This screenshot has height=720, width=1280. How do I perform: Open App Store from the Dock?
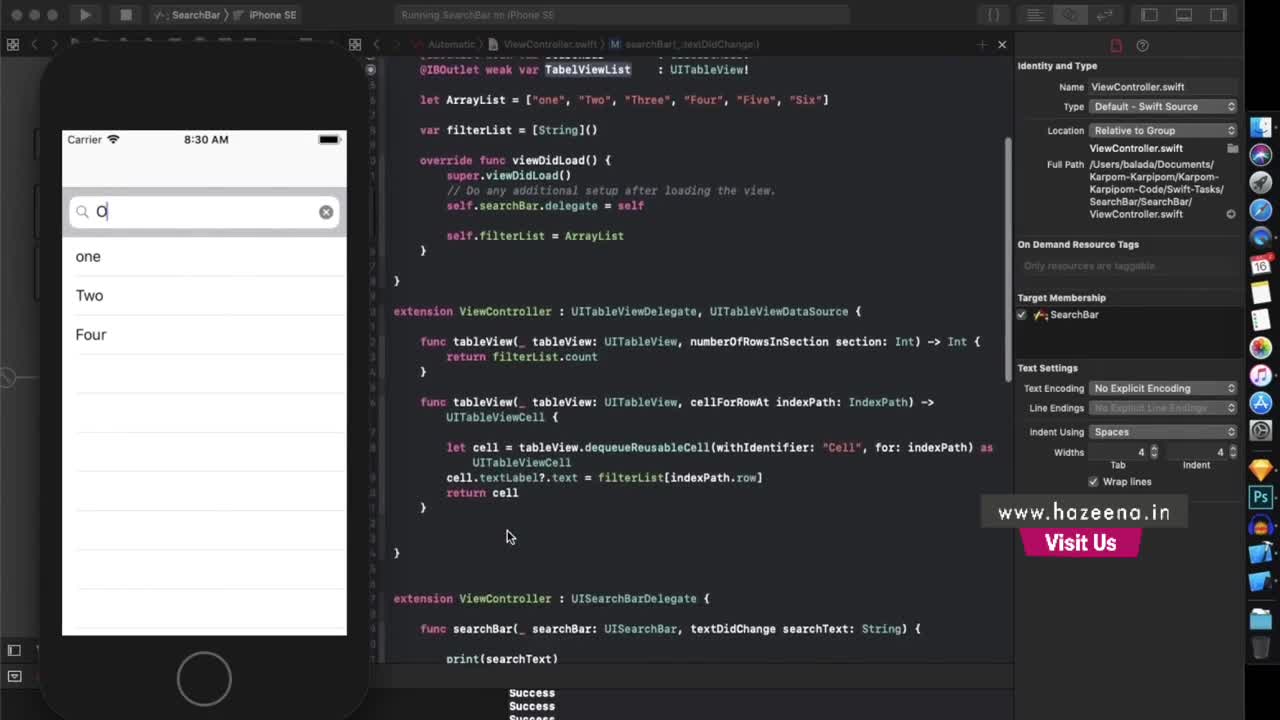coord(1261,403)
